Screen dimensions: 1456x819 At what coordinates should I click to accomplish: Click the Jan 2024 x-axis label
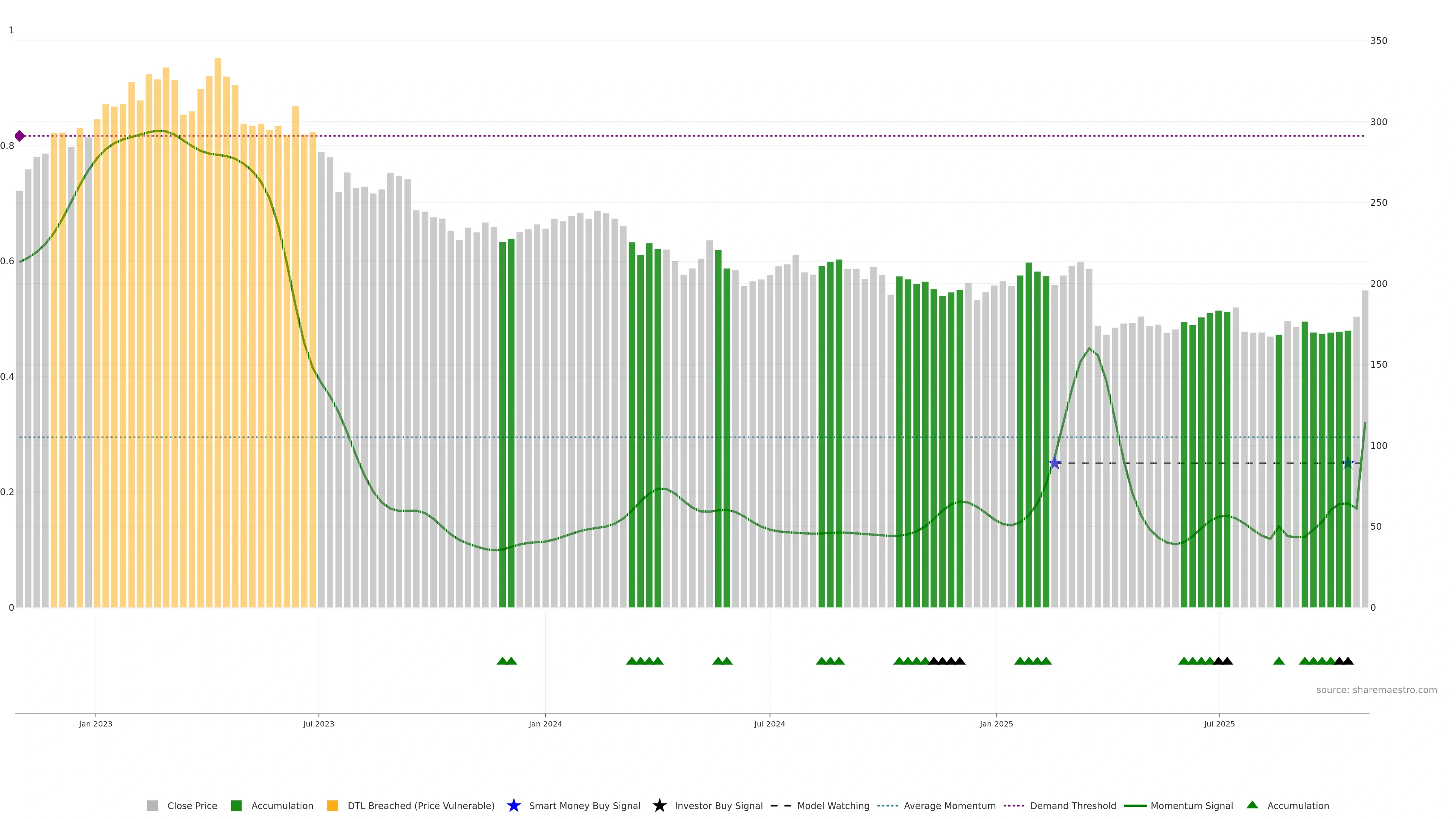tap(545, 724)
